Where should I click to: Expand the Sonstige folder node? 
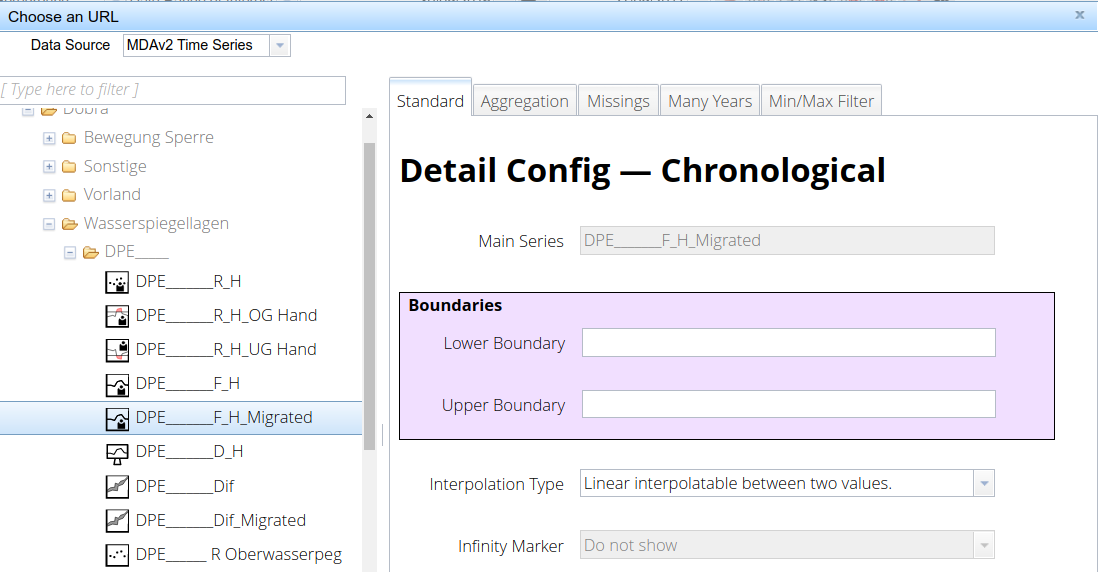coord(49,167)
